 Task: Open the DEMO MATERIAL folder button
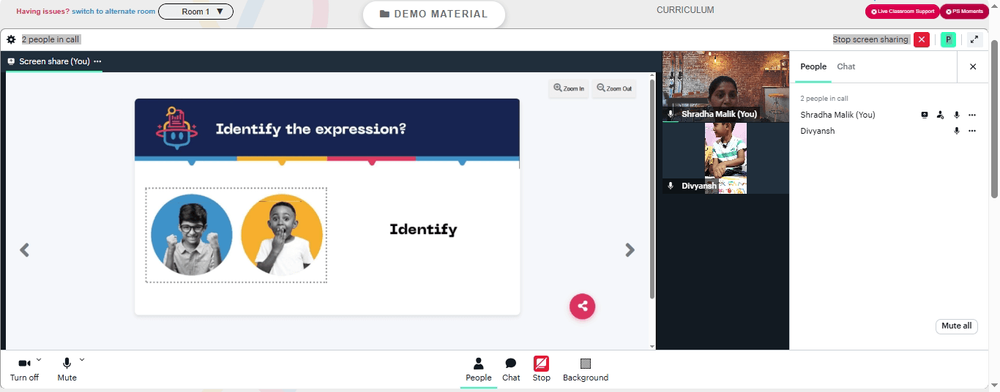[434, 14]
